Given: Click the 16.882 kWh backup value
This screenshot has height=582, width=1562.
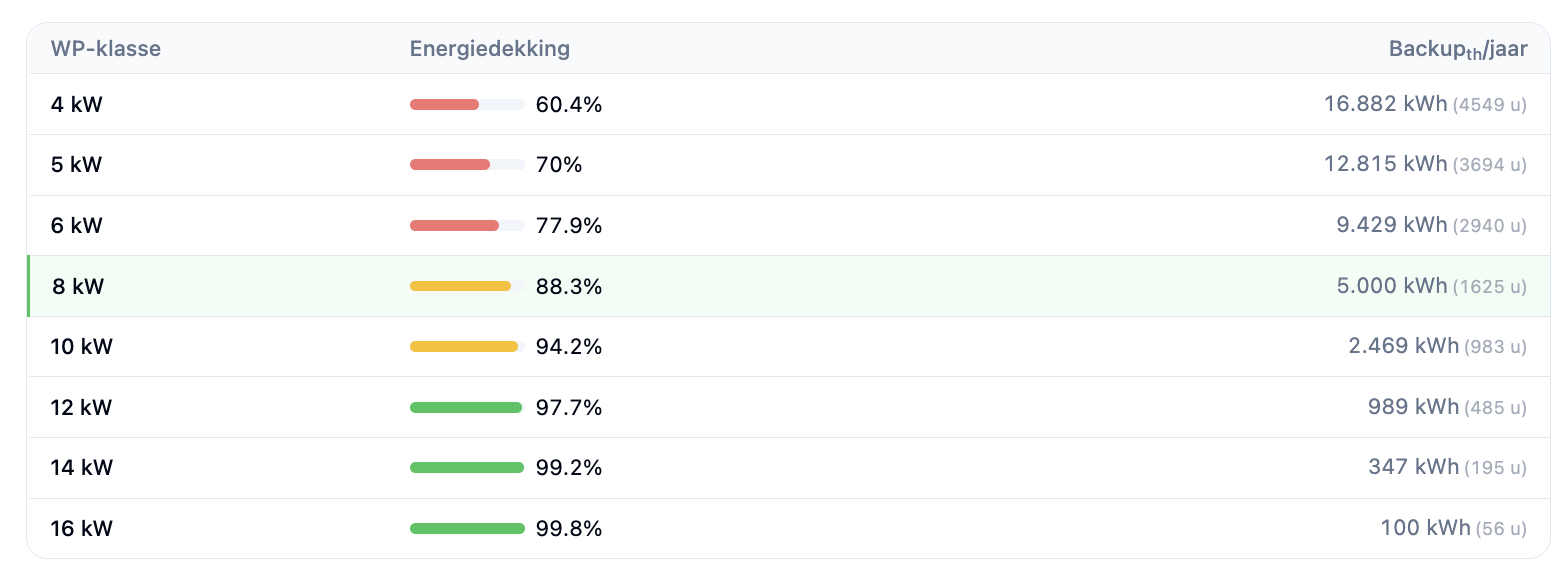Looking at the screenshot, I should click(1386, 104).
